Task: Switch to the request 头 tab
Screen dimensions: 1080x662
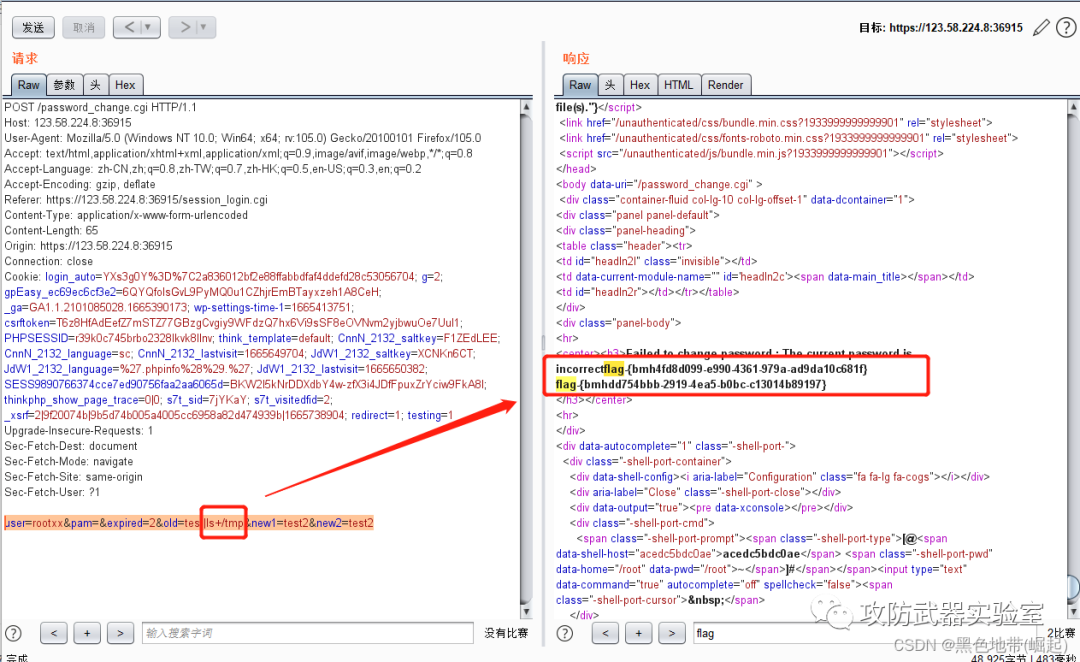Action: 96,85
